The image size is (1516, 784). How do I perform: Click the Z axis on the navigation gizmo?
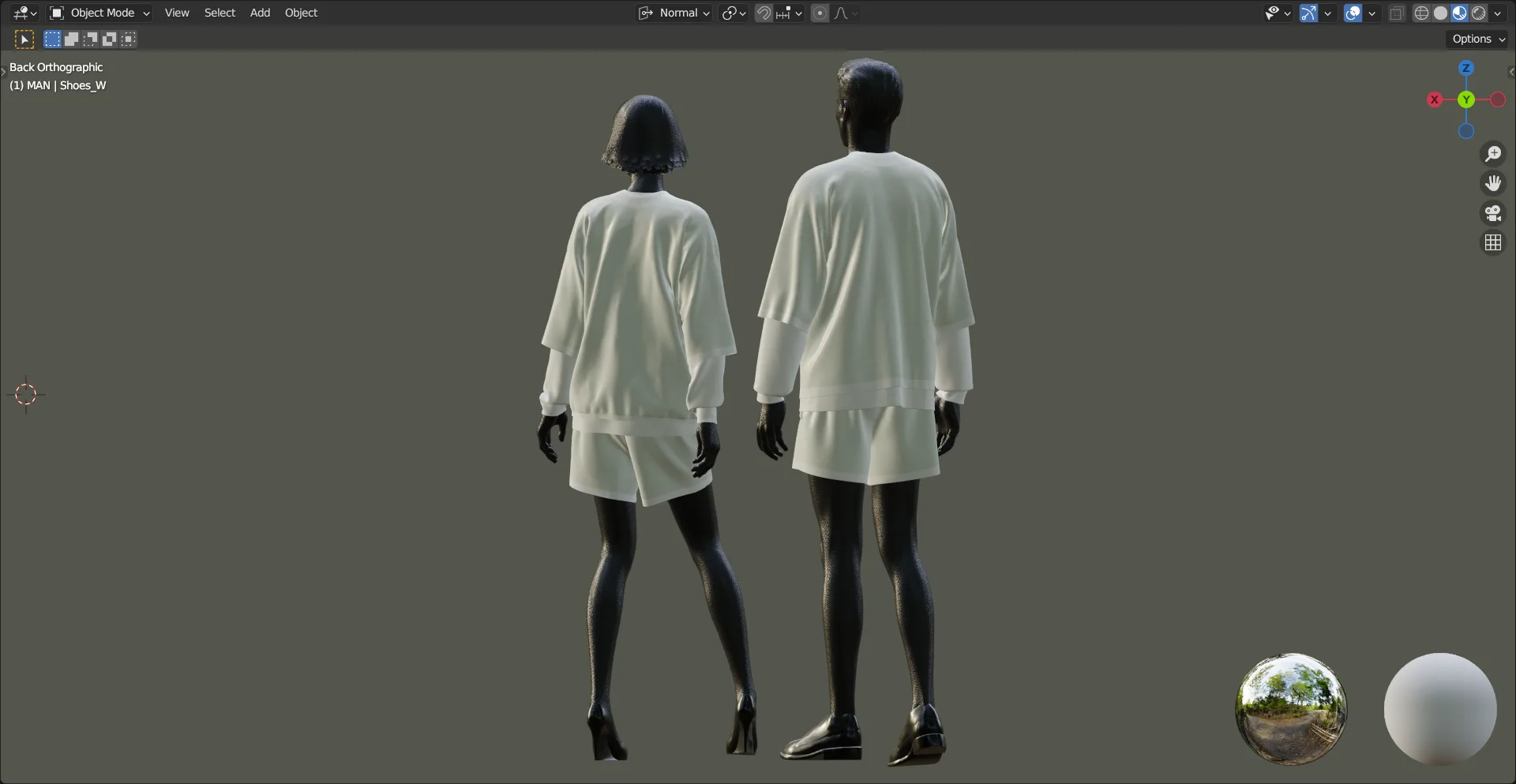[1465, 68]
